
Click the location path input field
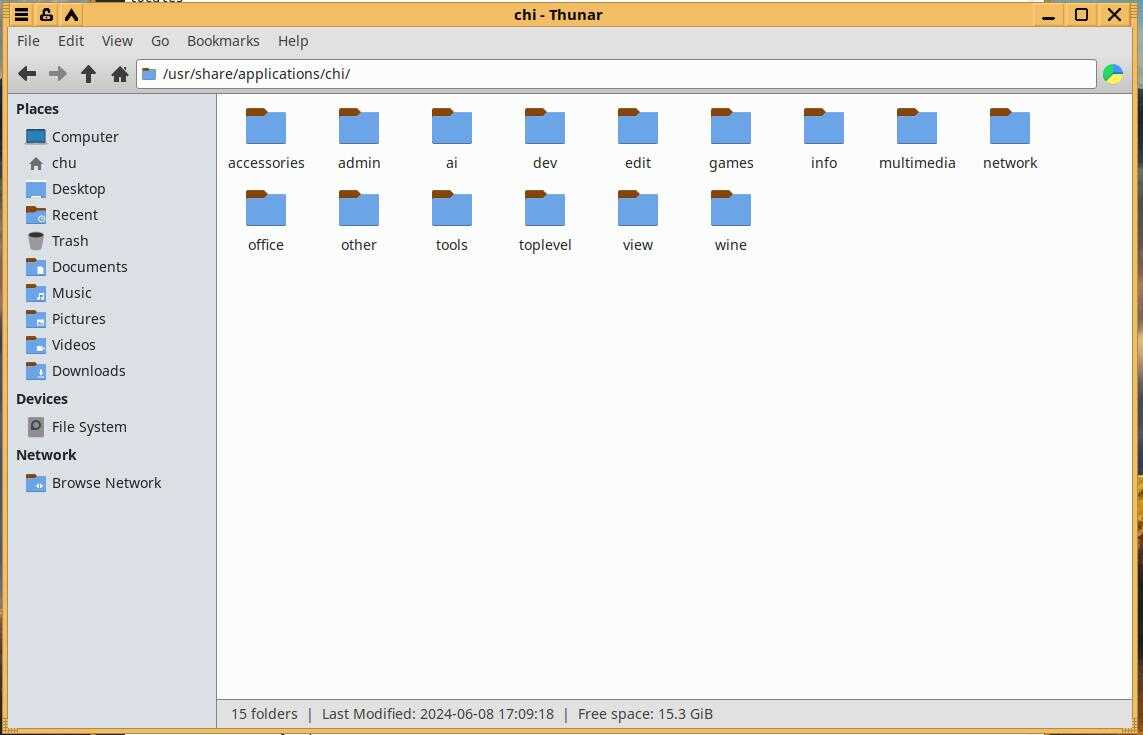pos(616,74)
